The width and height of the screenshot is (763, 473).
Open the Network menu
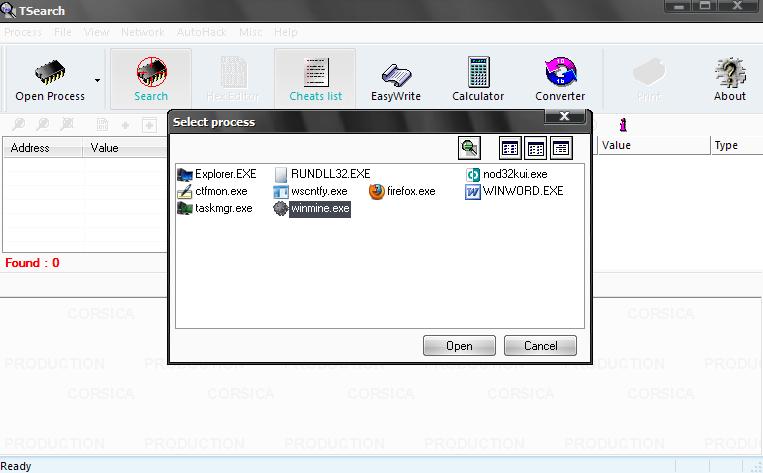pyautogui.click(x=143, y=32)
